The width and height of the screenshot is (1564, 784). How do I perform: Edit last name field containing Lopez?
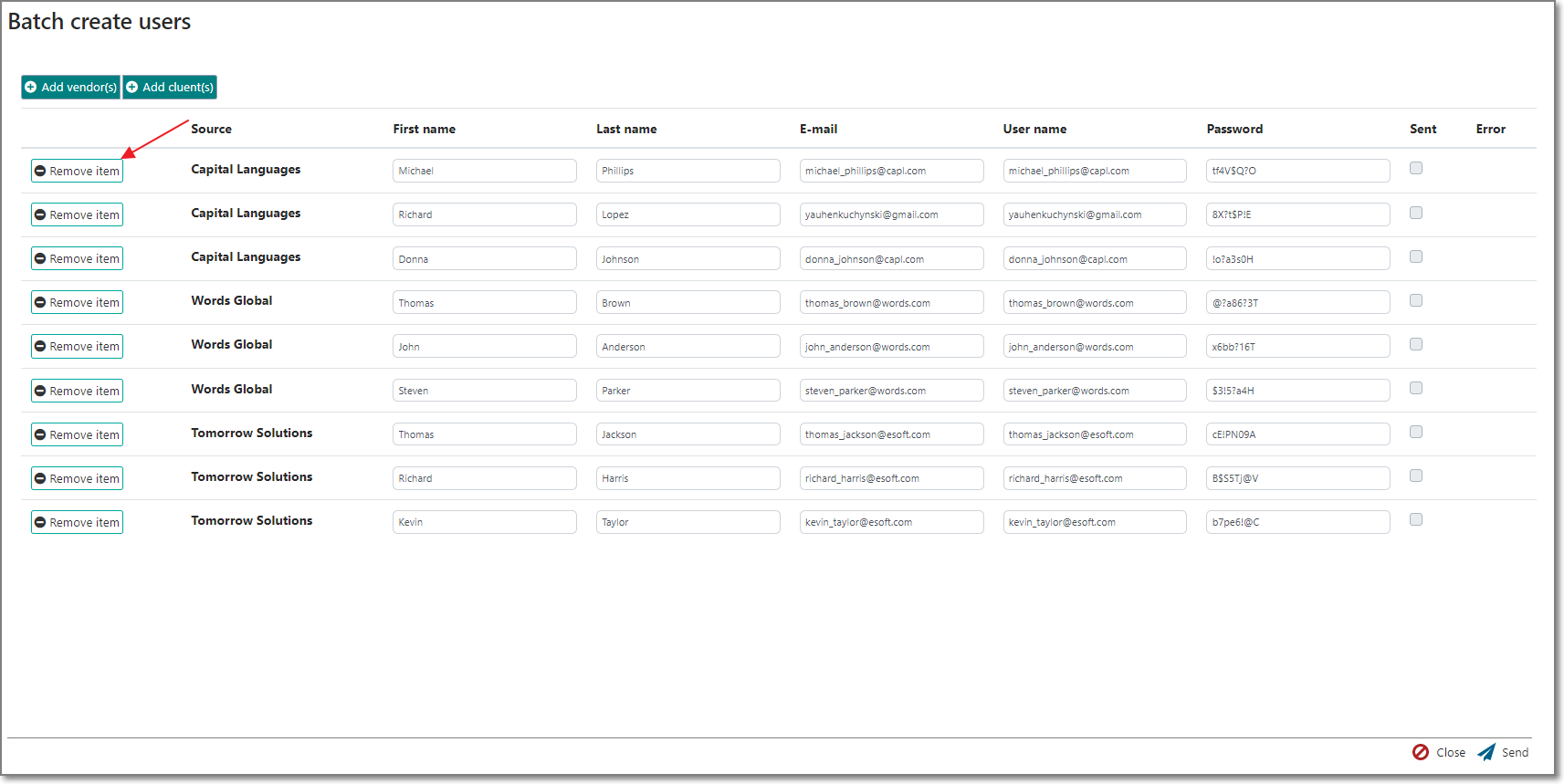pyautogui.click(x=688, y=214)
